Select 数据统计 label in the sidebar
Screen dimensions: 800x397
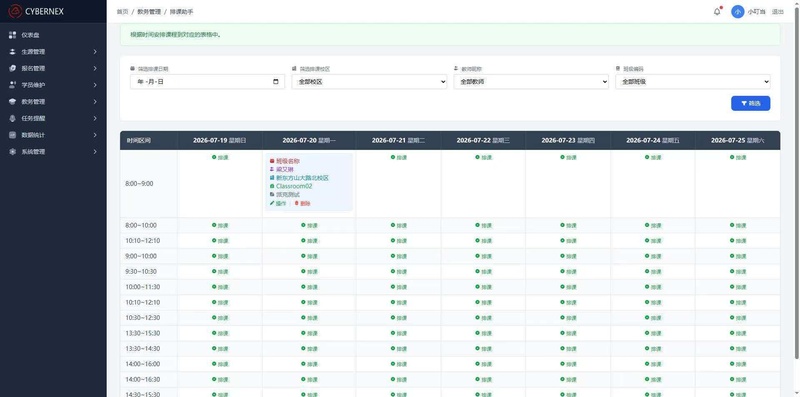pyautogui.click(x=33, y=135)
